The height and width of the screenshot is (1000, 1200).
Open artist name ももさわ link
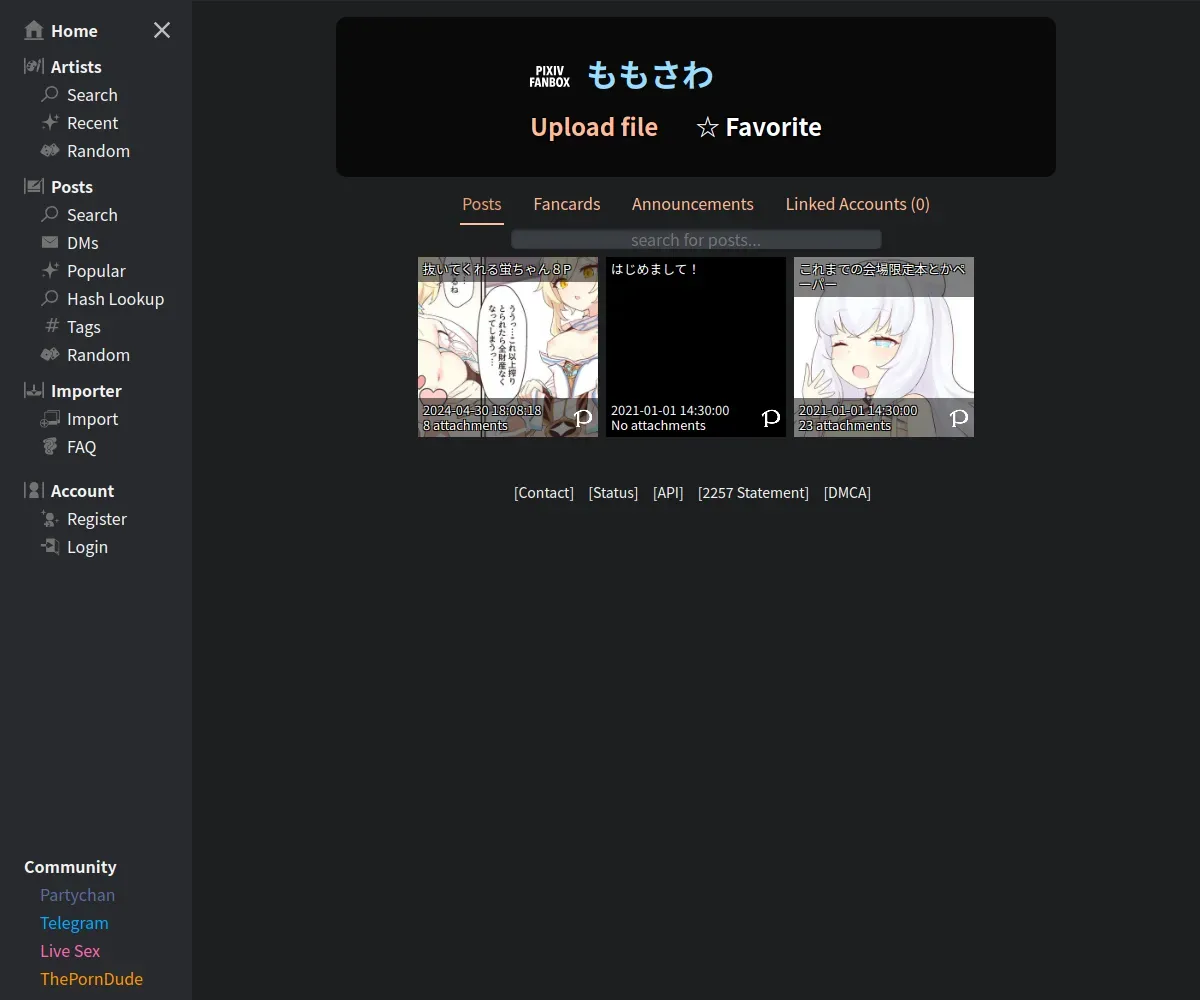coord(650,75)
